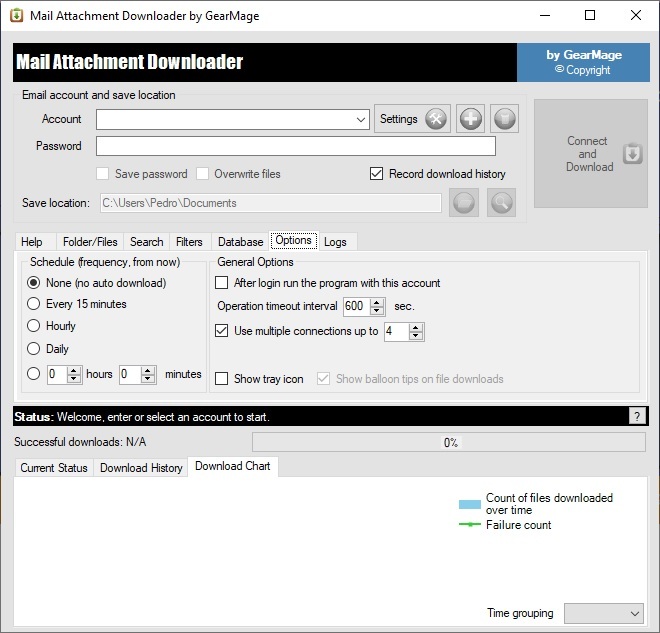Screen dimensions: 660x633
Task: Uncheck Record download history
Action: 377,174
